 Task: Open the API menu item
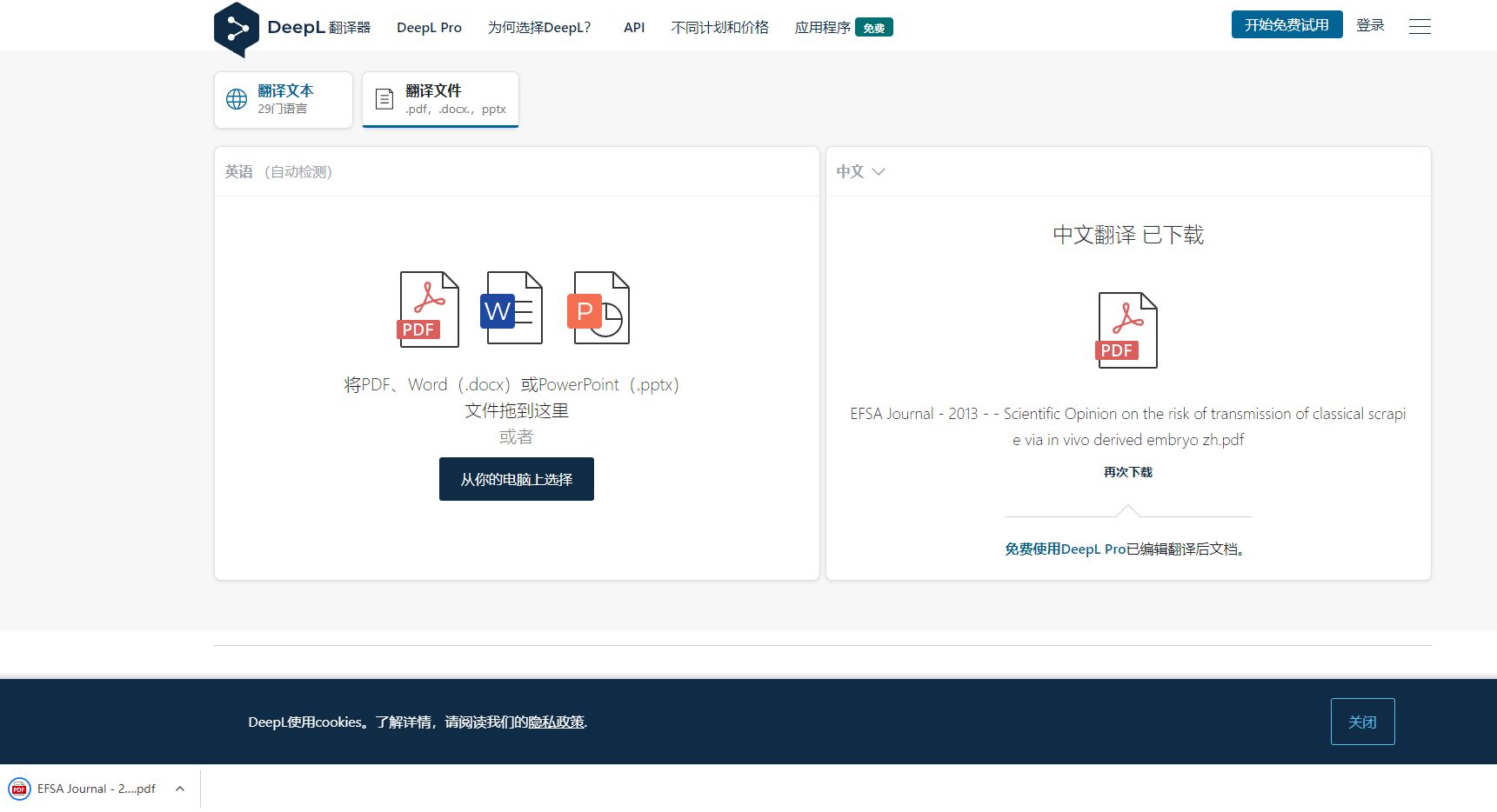click(x=634, y=28)
